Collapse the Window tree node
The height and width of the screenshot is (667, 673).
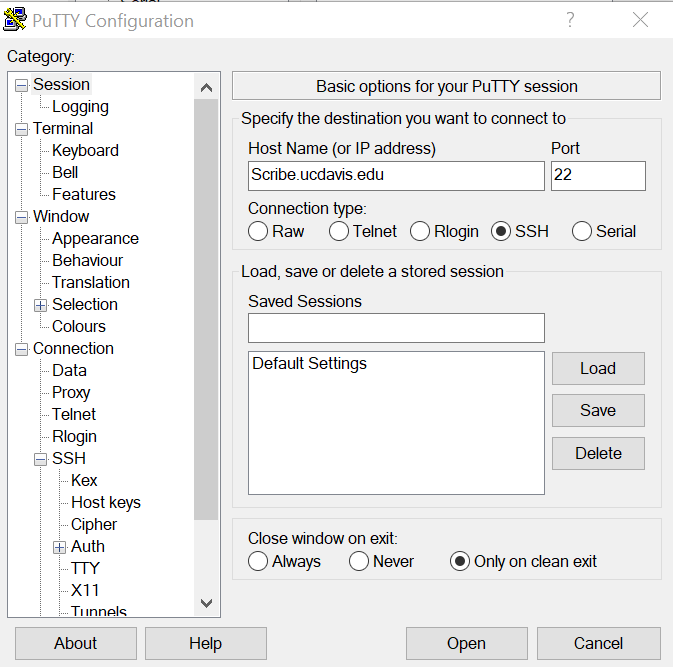pyautogui.click(x=21, y=217)
